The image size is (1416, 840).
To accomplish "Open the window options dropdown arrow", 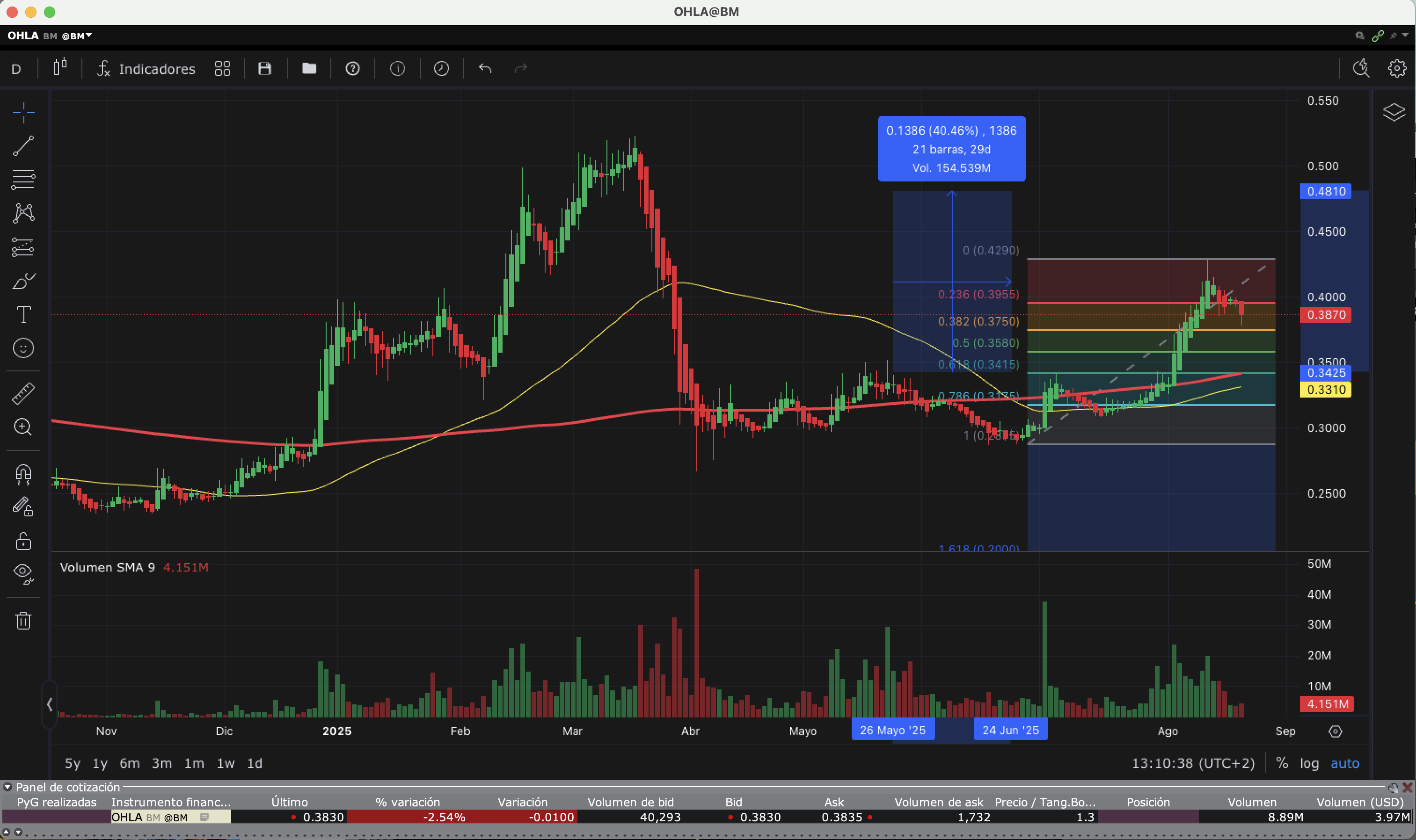I will click(x=1405, y=36).
